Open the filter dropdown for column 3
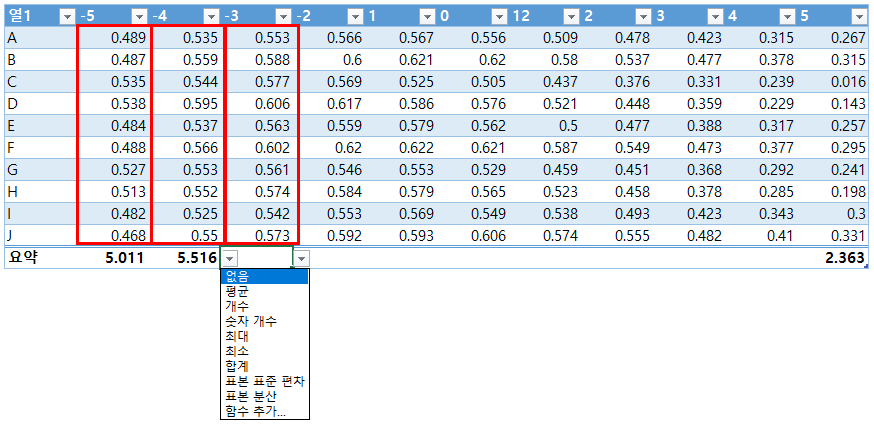 [715, 17]
